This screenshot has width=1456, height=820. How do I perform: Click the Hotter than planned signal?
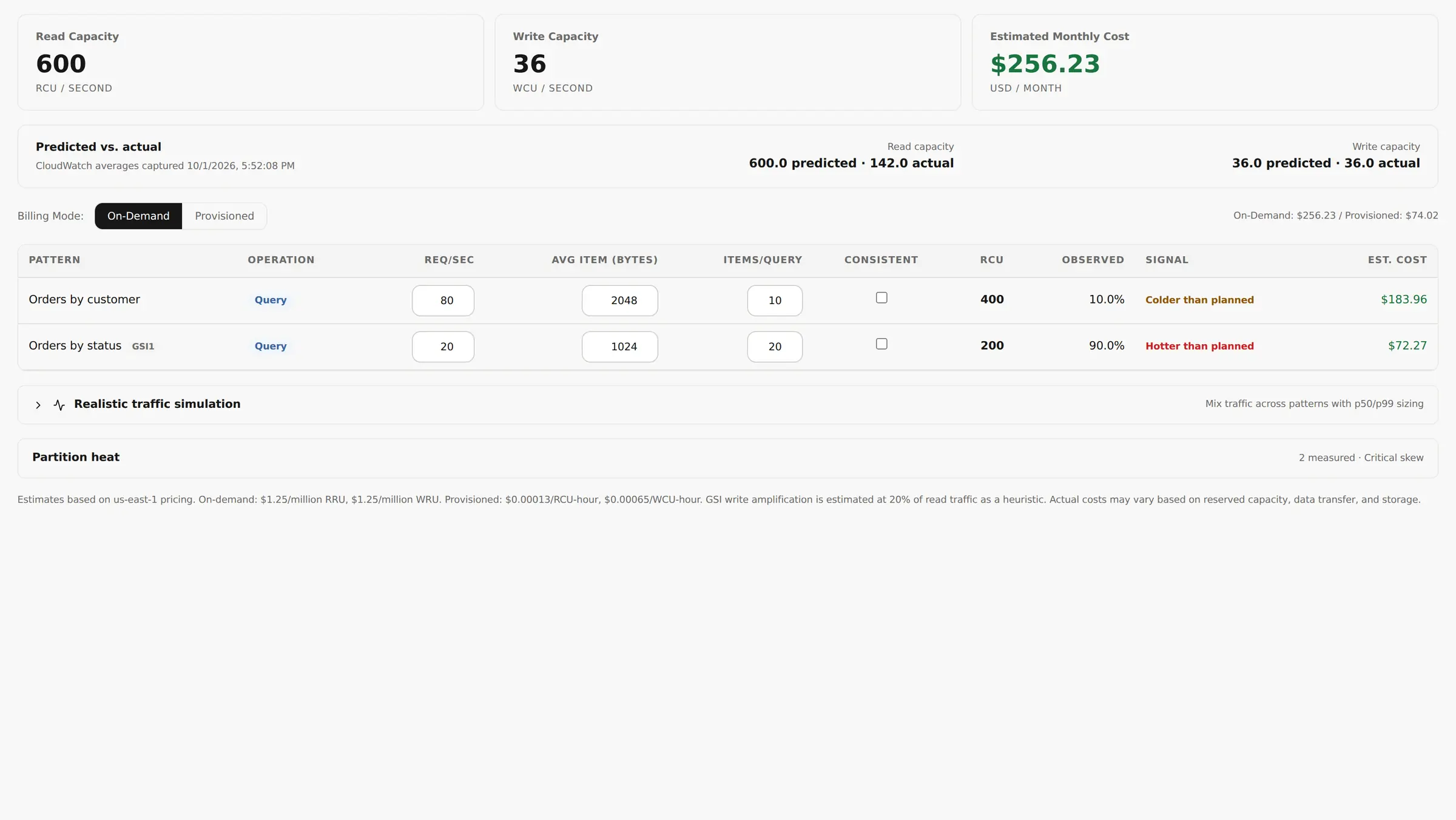tap(1199, 346)
